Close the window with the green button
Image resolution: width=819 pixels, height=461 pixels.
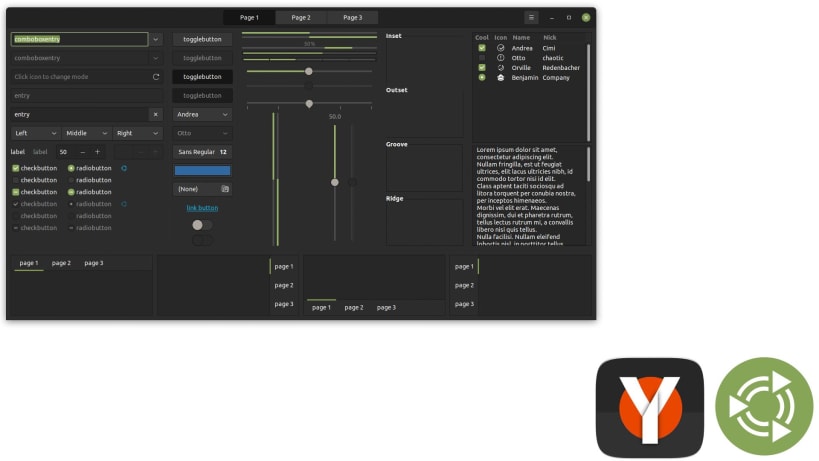coord(586,18)
